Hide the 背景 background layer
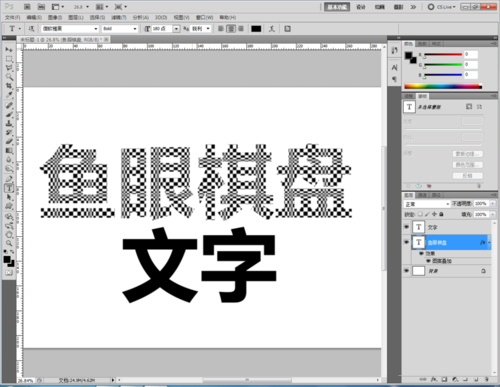The image size is (500, 387). click(406, 271)
